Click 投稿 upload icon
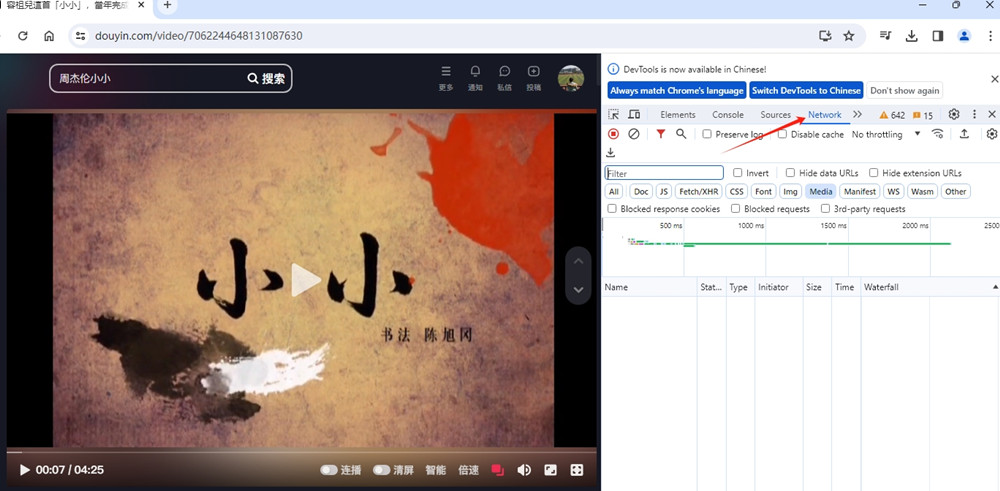Screen dimensions: 1000x491 point(534,78)
